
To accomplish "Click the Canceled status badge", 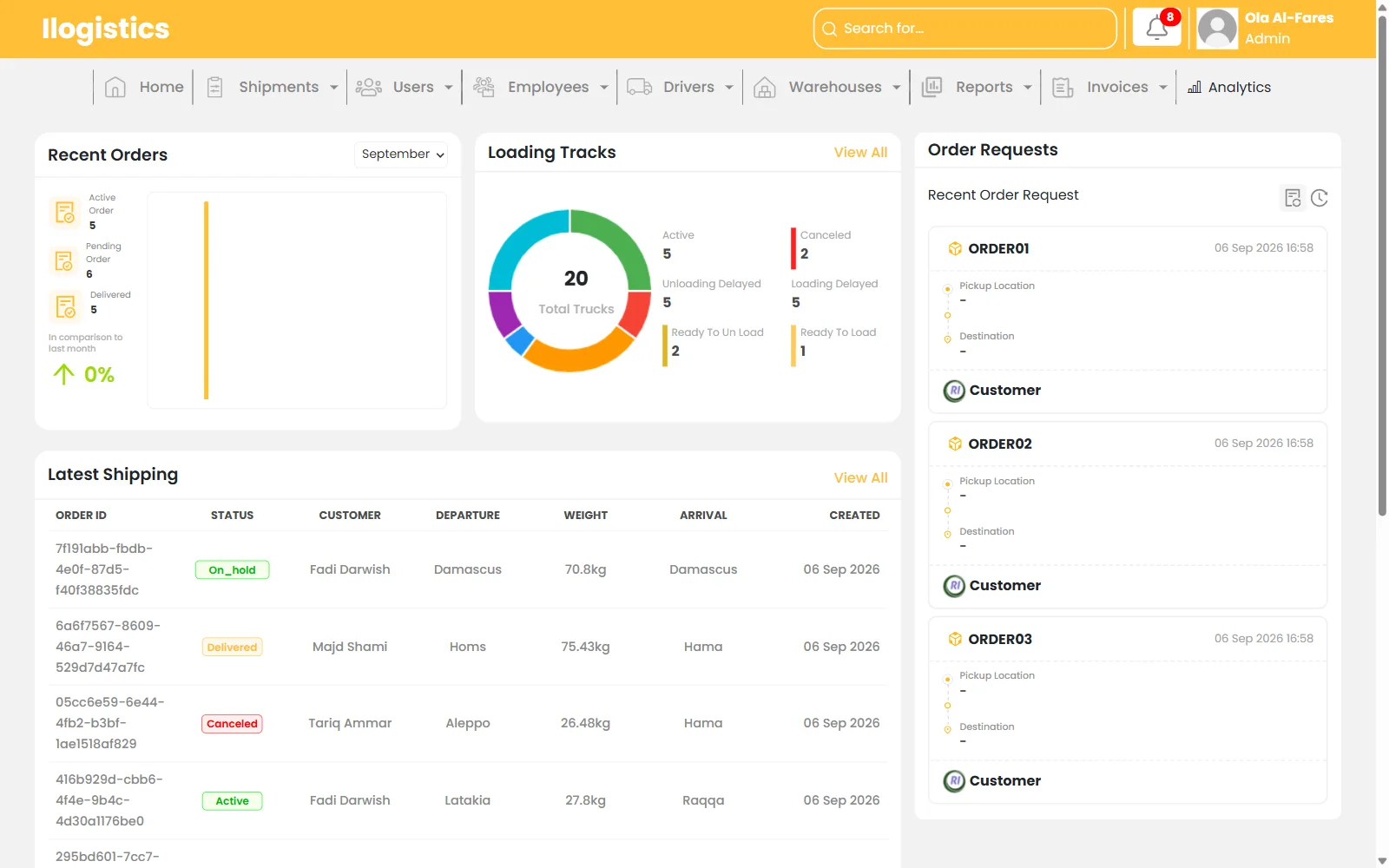I will 232,724.
